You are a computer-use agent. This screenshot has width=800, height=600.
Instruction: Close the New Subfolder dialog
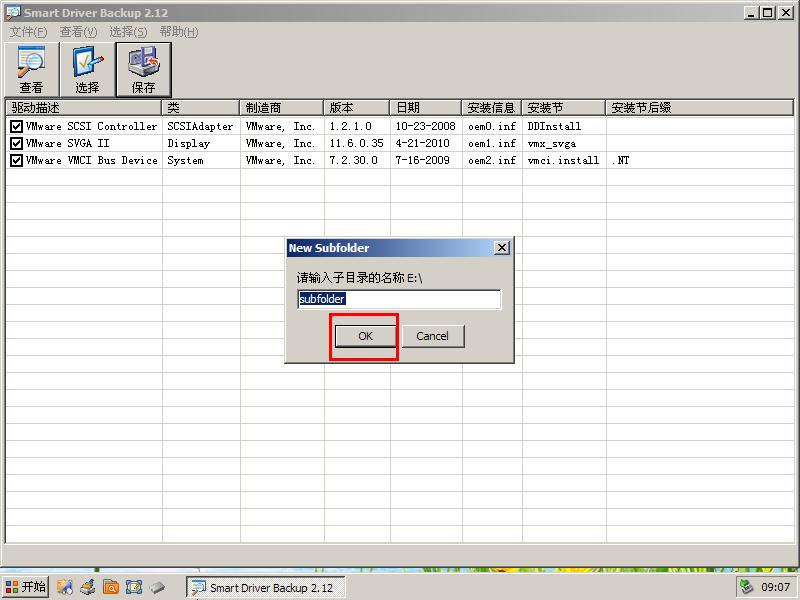pos(502,248)
